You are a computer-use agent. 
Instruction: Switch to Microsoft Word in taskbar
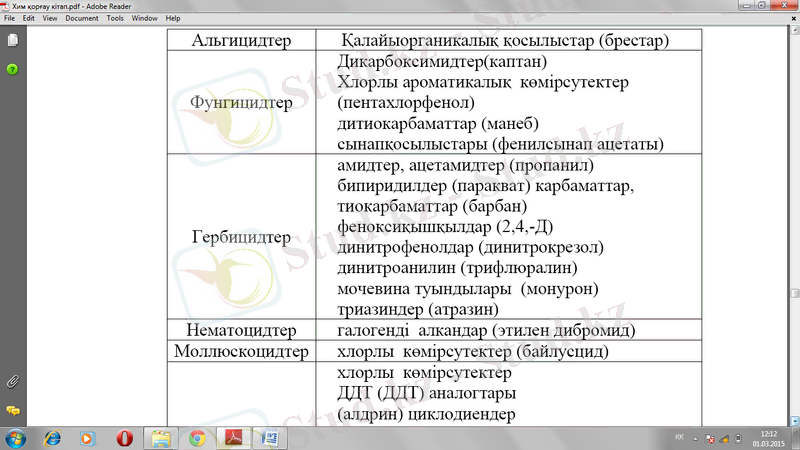[270, 438]
